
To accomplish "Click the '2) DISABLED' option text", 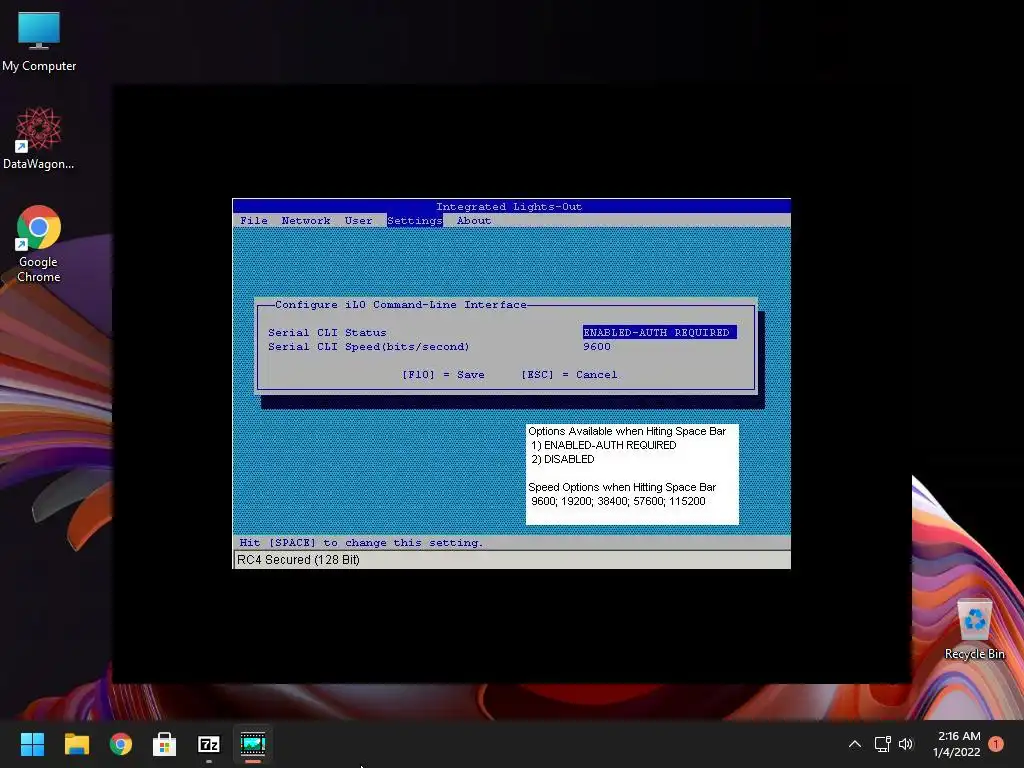I will click(563, 459).
